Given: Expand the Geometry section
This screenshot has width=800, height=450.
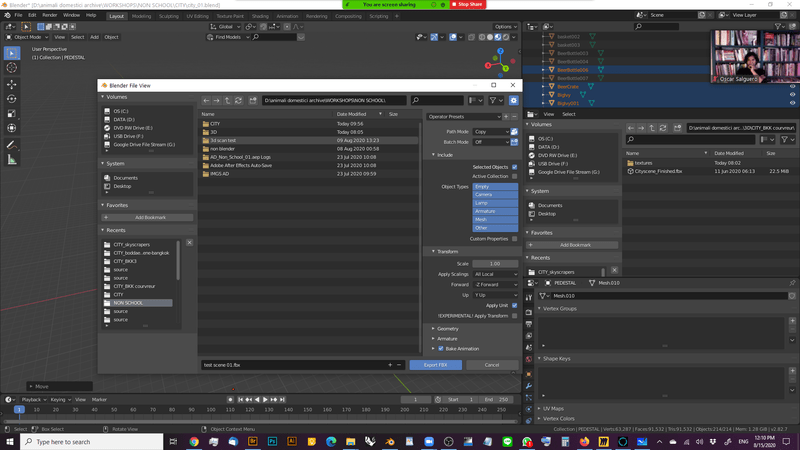Looking at the screenshot, I should click(447, 328).
